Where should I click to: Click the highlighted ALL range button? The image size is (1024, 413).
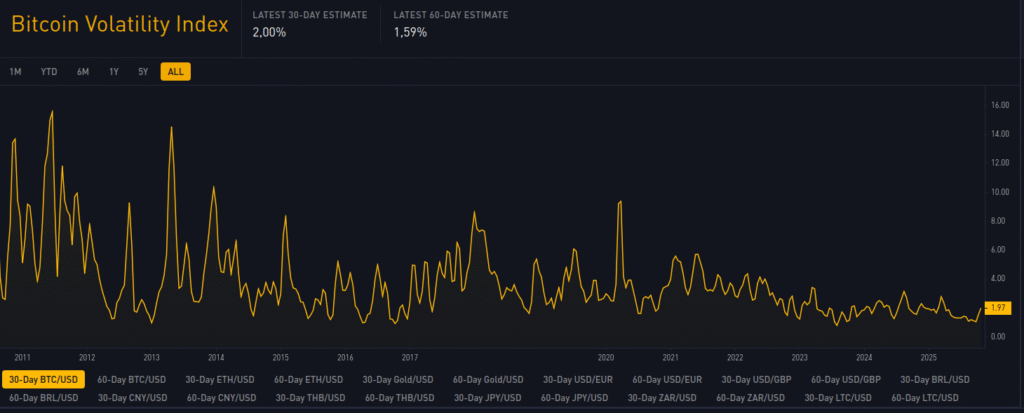pos(175,71)
